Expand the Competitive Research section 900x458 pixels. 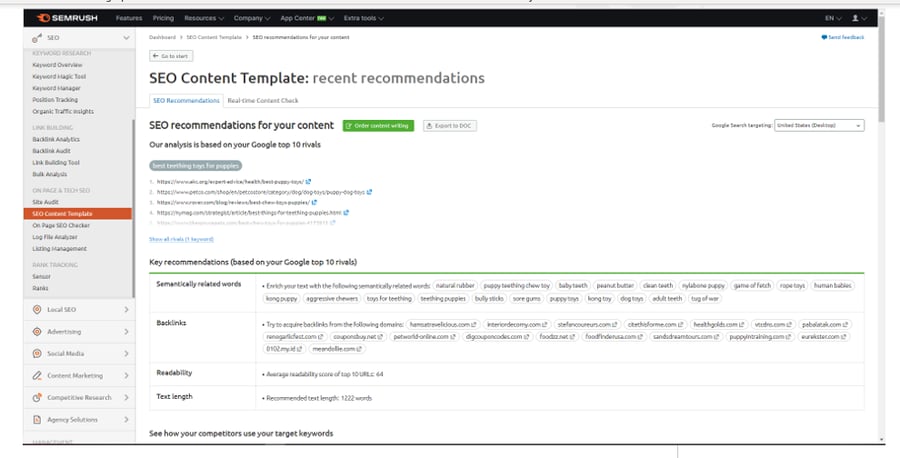click(126, 397)
